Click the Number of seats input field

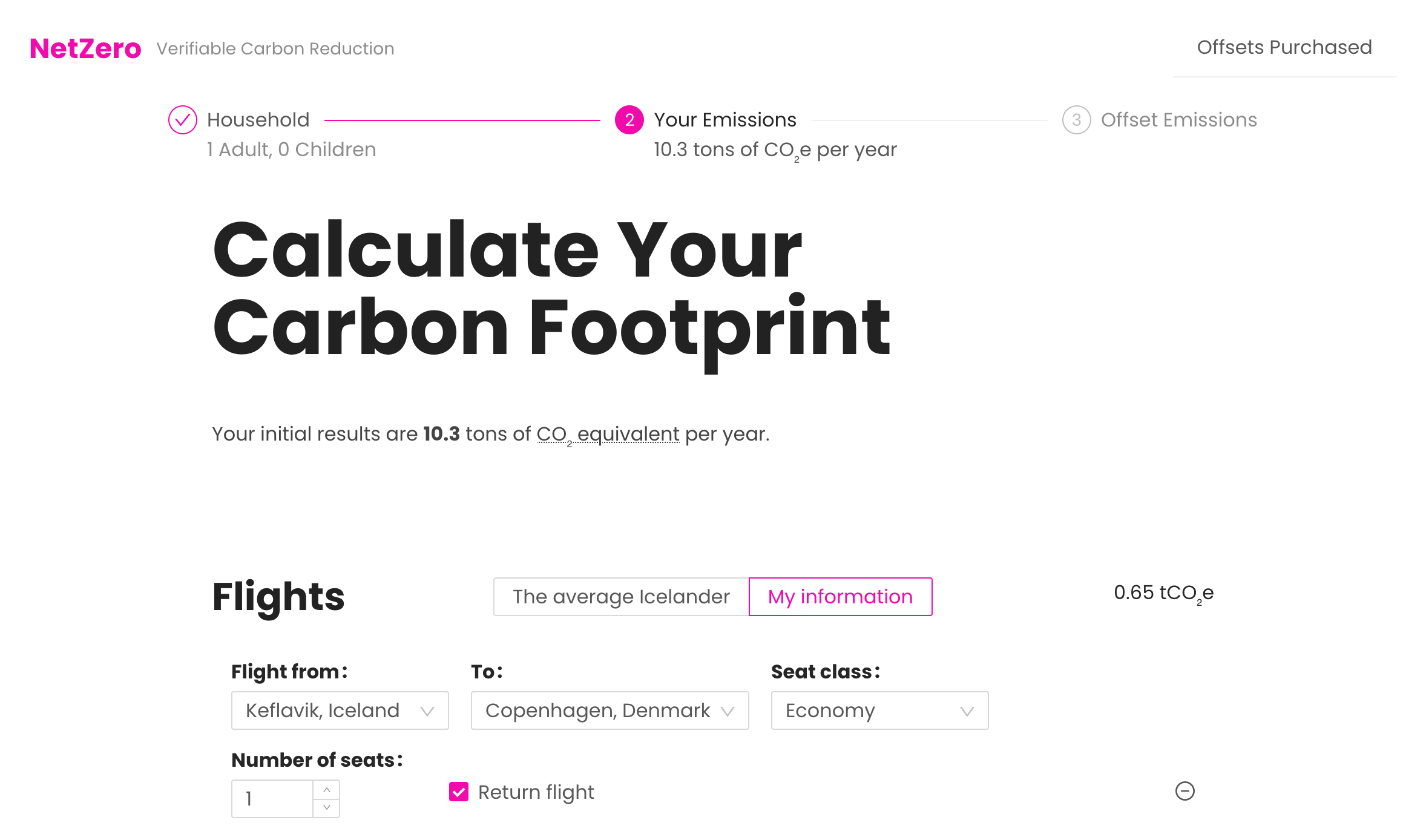(x=272, y=799)
